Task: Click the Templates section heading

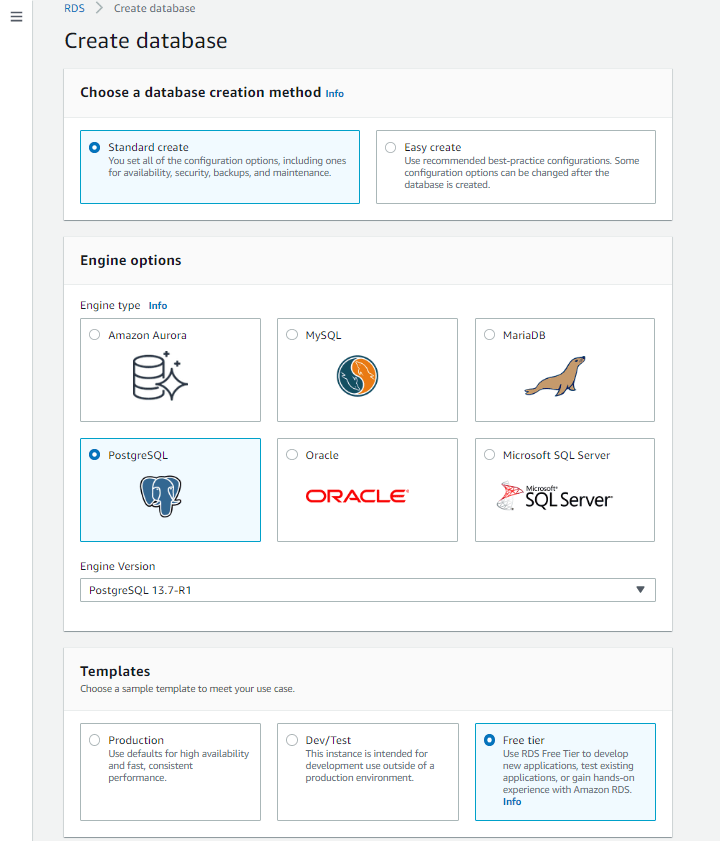Action: [115, 671]
